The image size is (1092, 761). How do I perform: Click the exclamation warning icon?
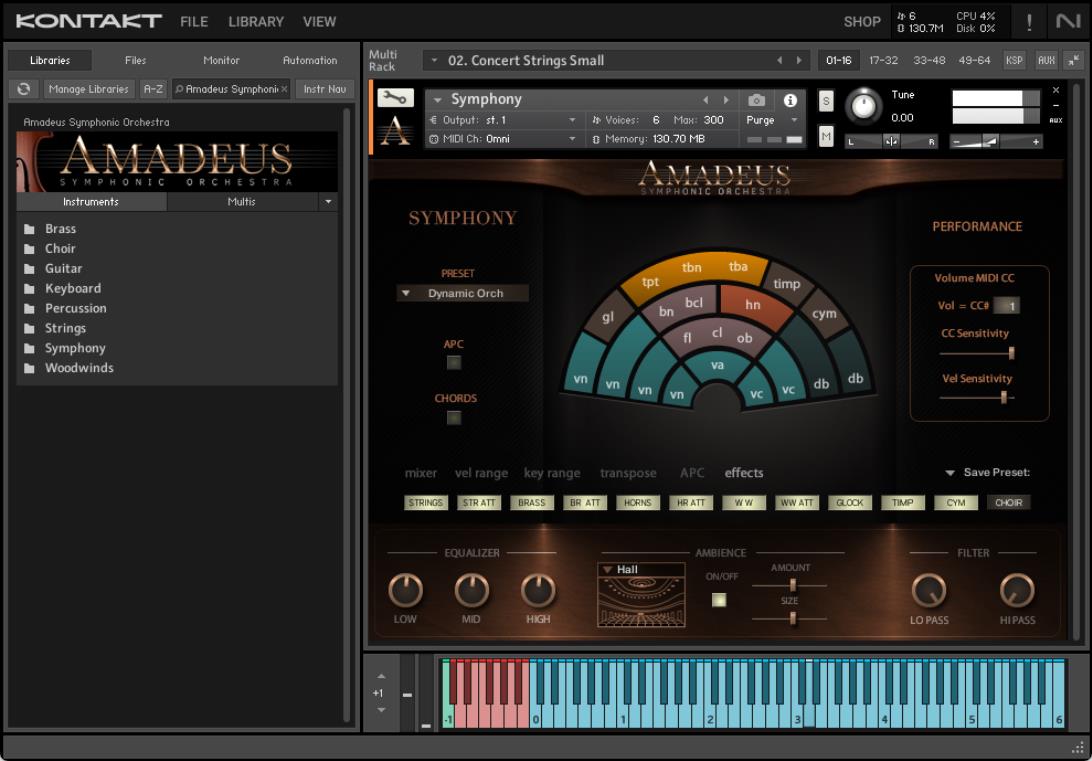1029,21
